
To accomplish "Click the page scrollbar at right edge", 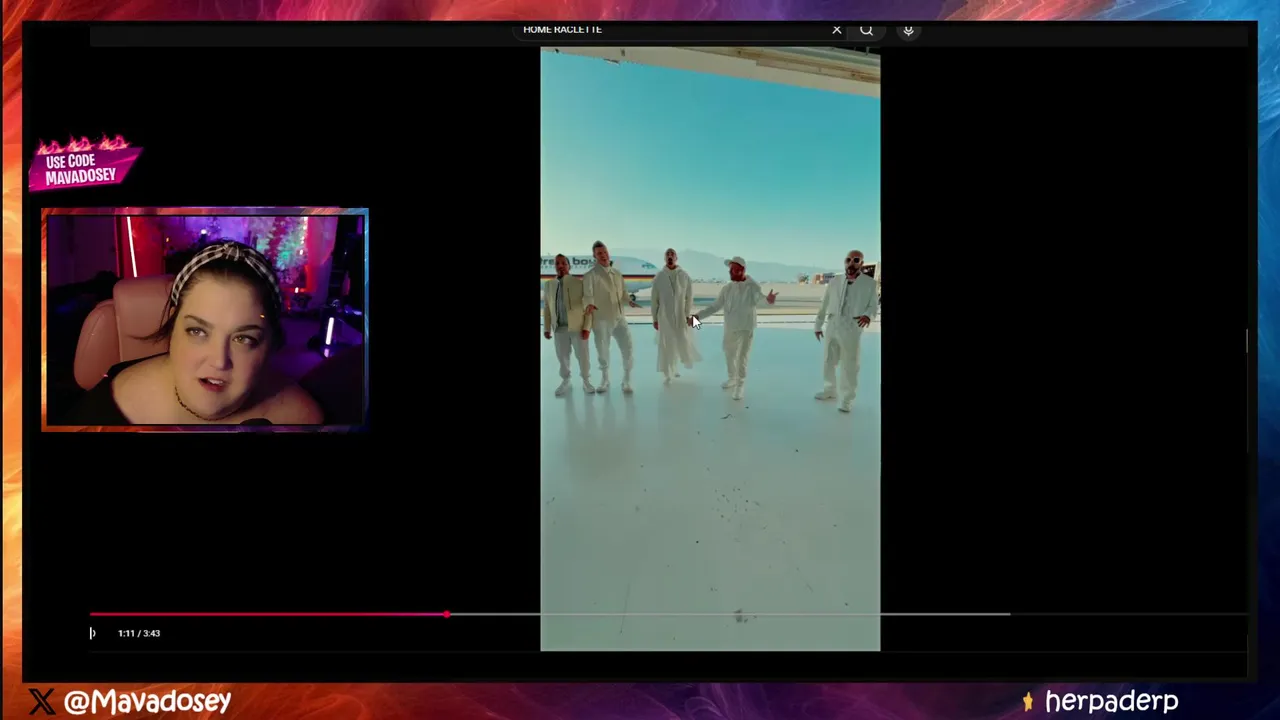I will pyautogui.click(x=1247, y=340).
